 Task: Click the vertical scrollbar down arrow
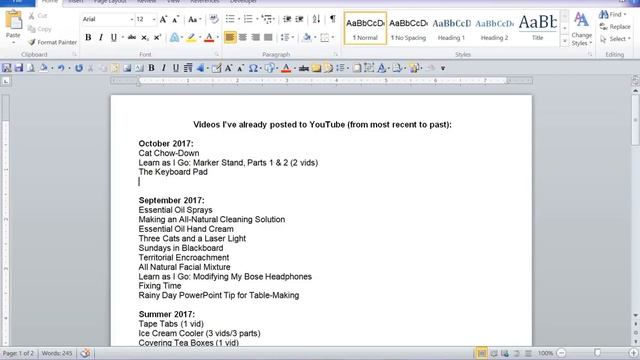point(636,315)
